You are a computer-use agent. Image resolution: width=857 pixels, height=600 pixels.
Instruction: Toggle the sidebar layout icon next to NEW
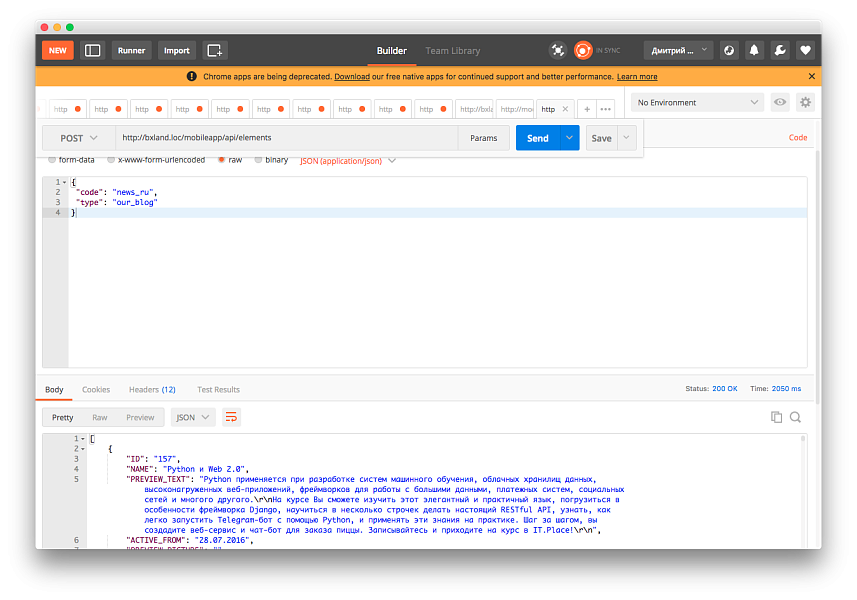point(91,49)
